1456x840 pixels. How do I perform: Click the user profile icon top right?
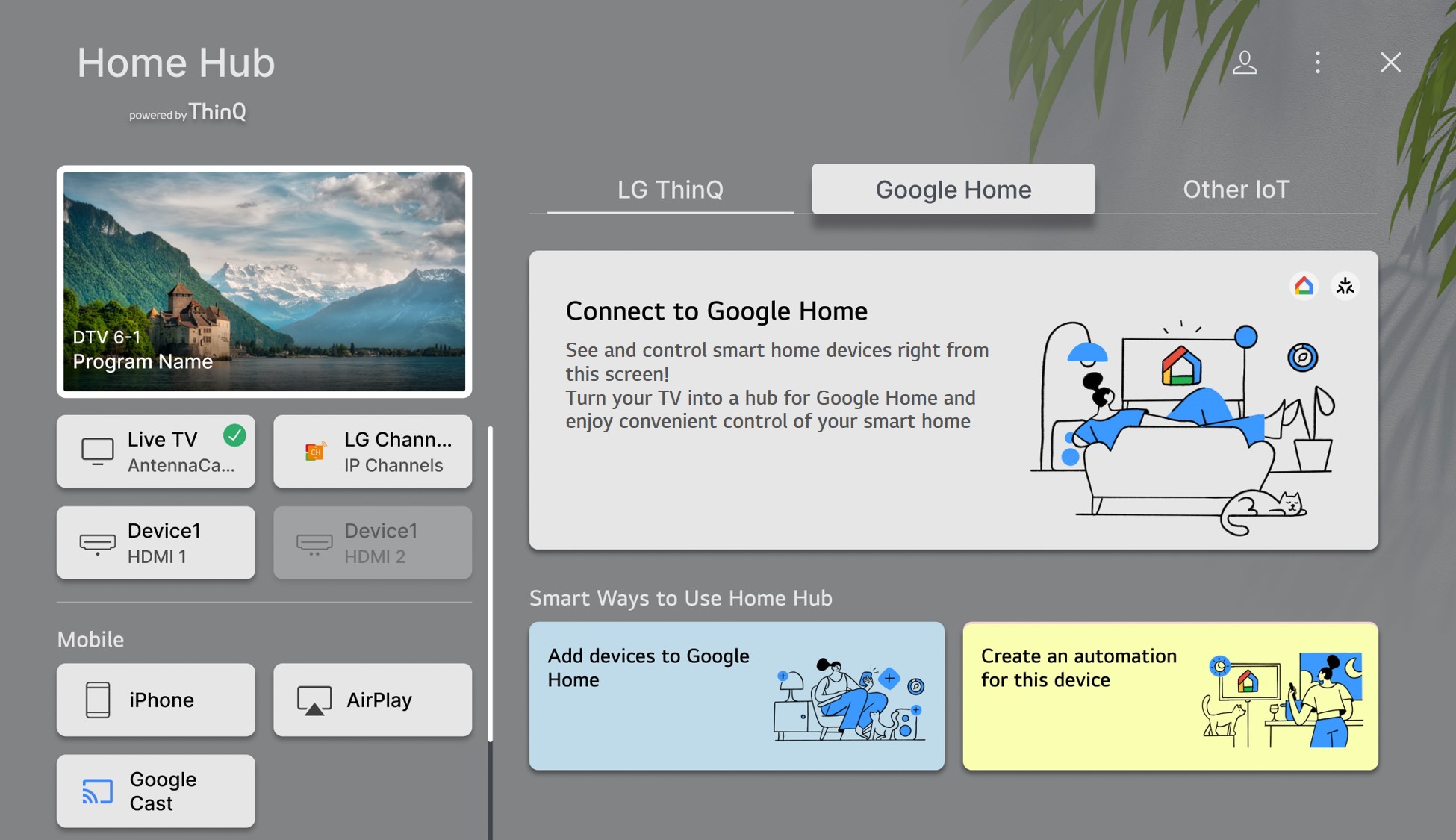click(1245, 62)
